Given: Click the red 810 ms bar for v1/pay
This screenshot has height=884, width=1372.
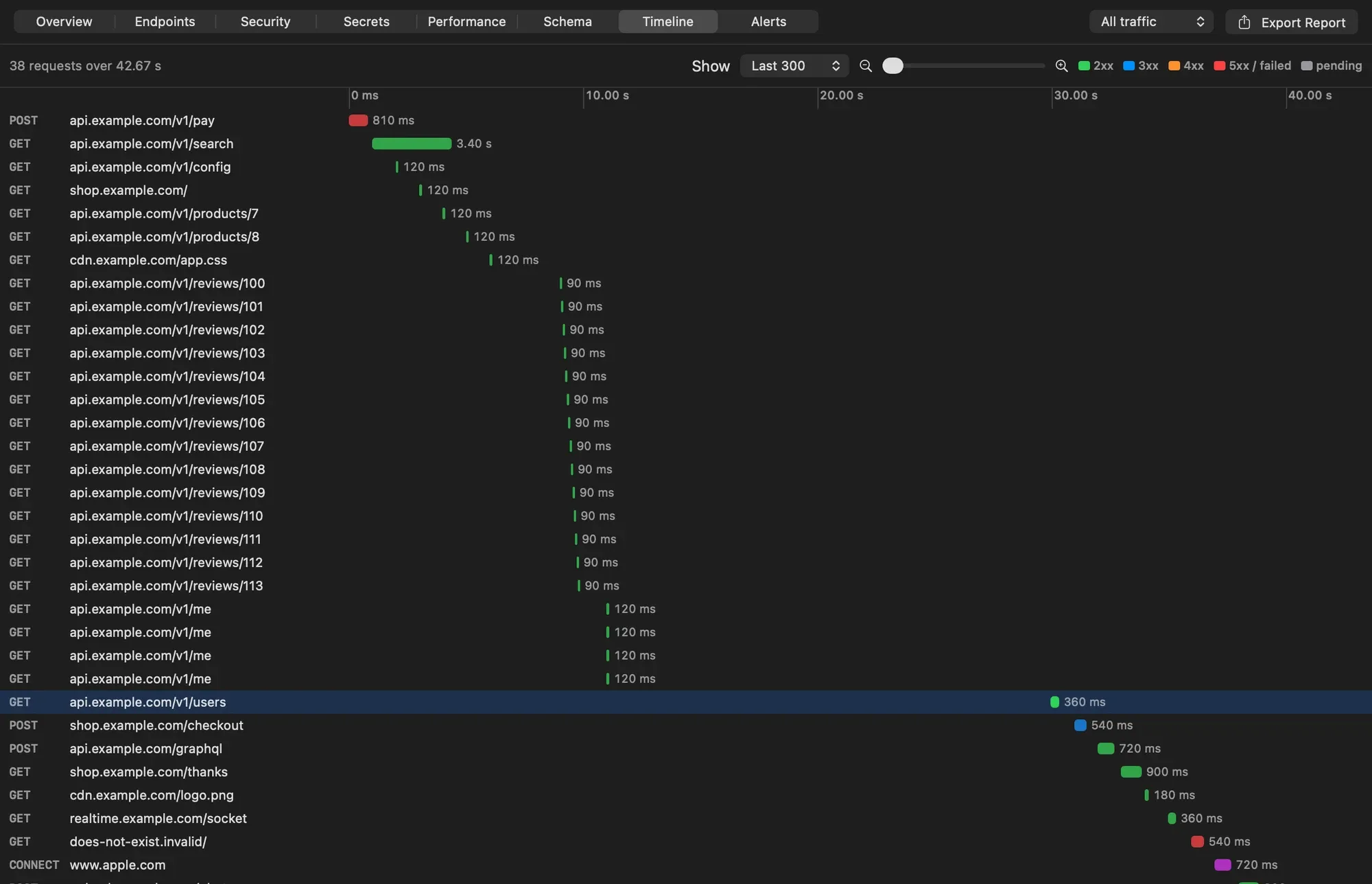Looking at the screenshot, I should pos(358,120).
